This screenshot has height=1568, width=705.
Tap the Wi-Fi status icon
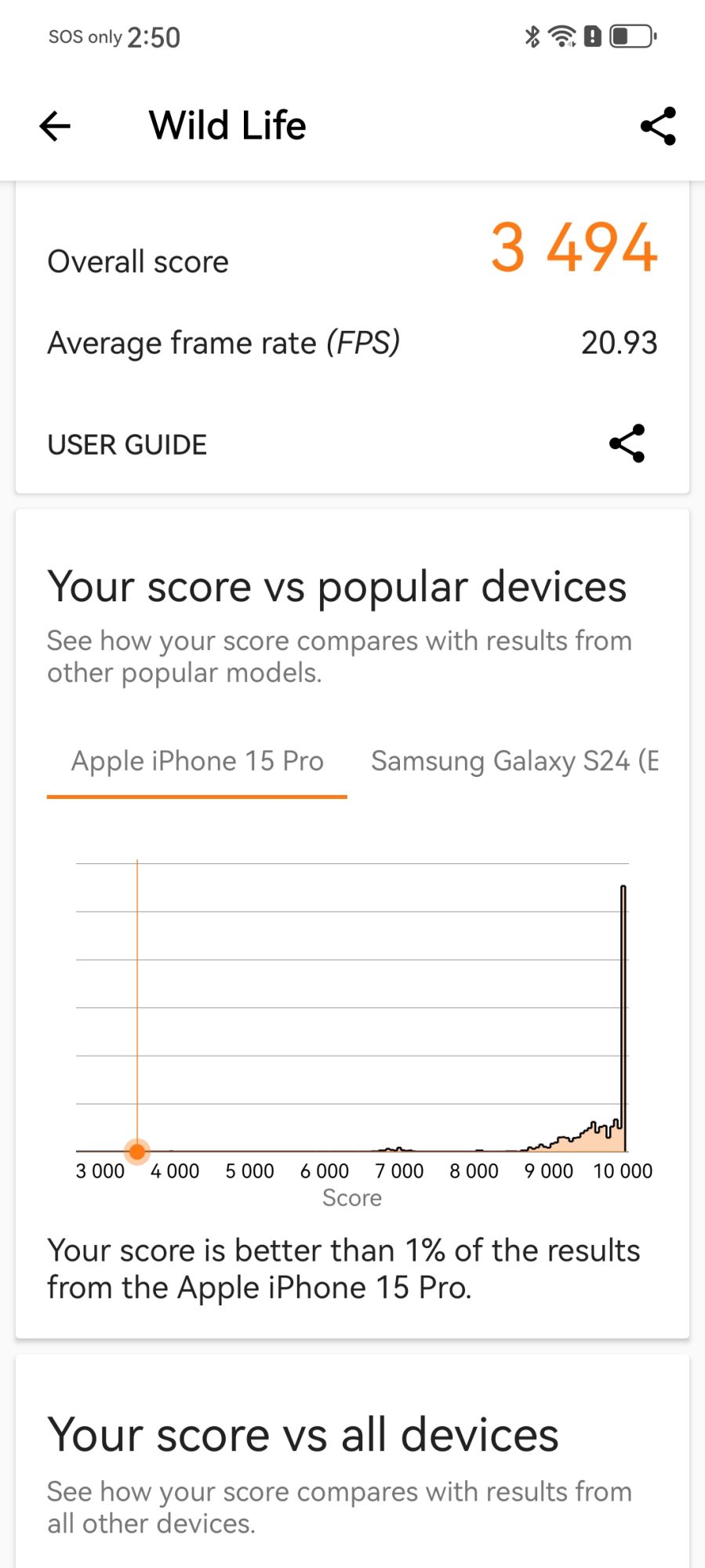(x=562, y=36)
